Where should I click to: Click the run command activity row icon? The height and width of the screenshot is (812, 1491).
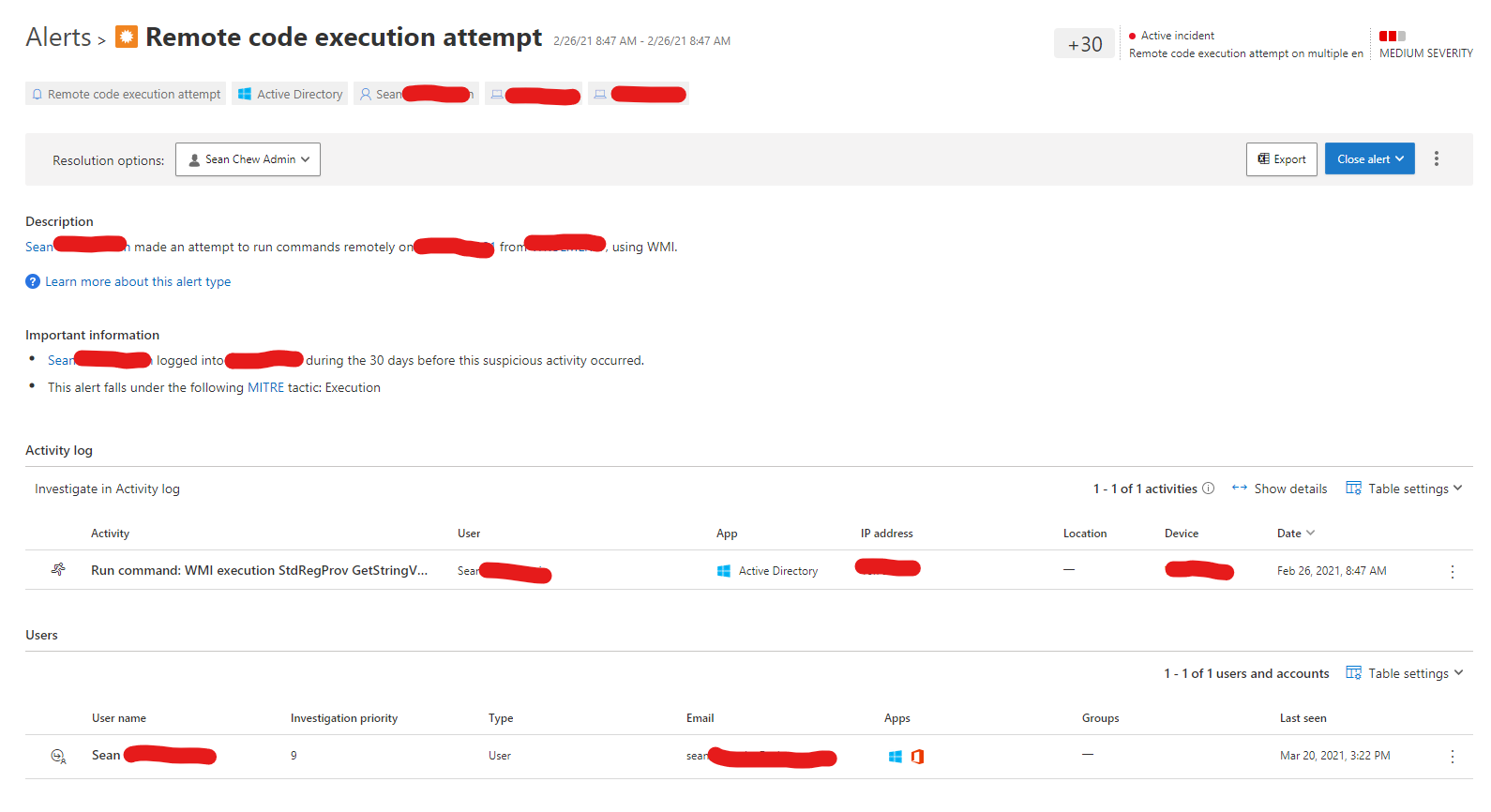[58, 570]
